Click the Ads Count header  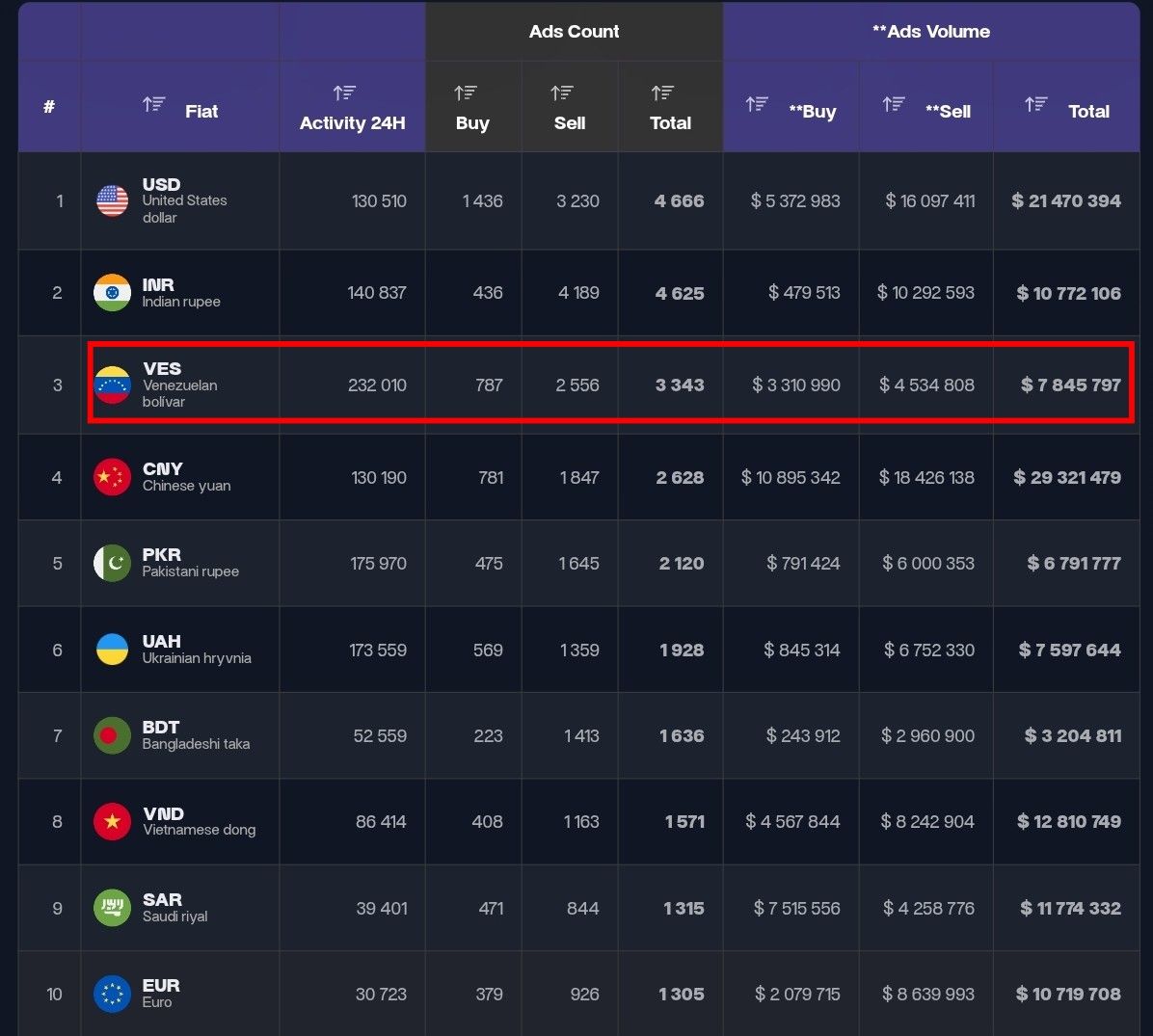[574, 31]
